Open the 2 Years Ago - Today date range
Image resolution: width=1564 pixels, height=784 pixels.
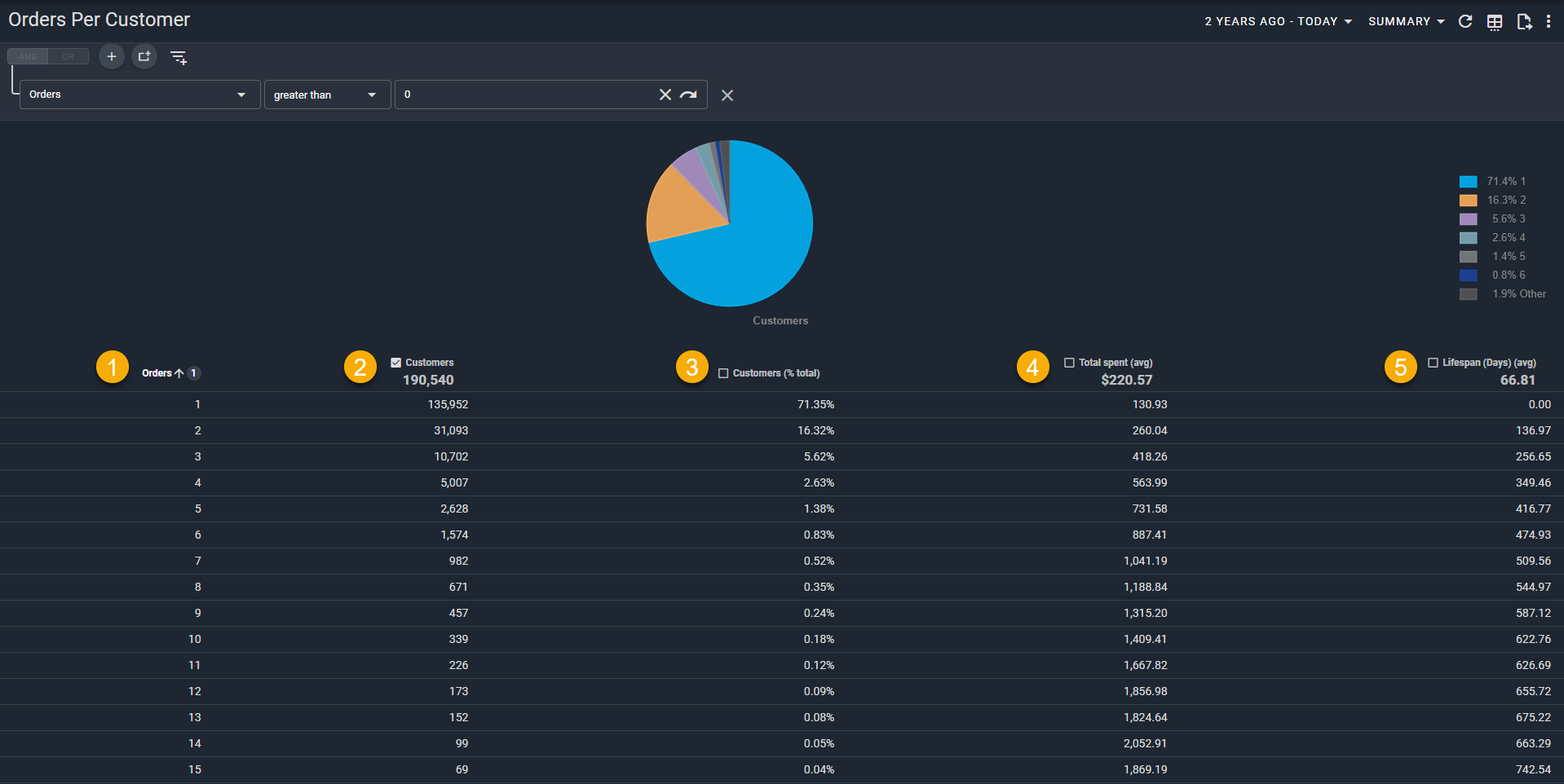[x=1278, y=21]
